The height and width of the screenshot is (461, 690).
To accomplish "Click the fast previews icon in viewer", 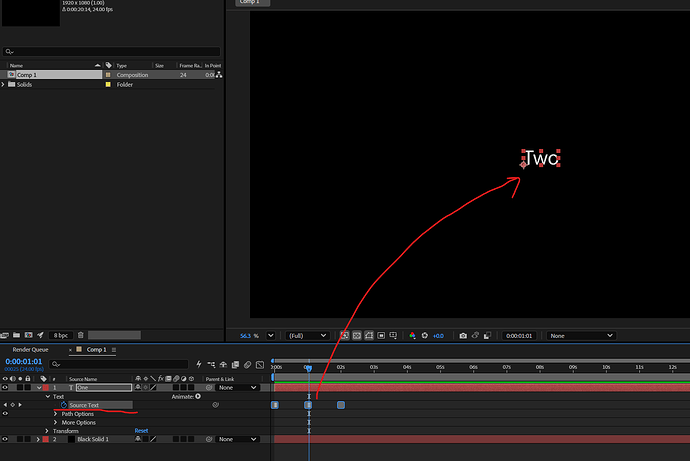I will click(x=345, y=336).
